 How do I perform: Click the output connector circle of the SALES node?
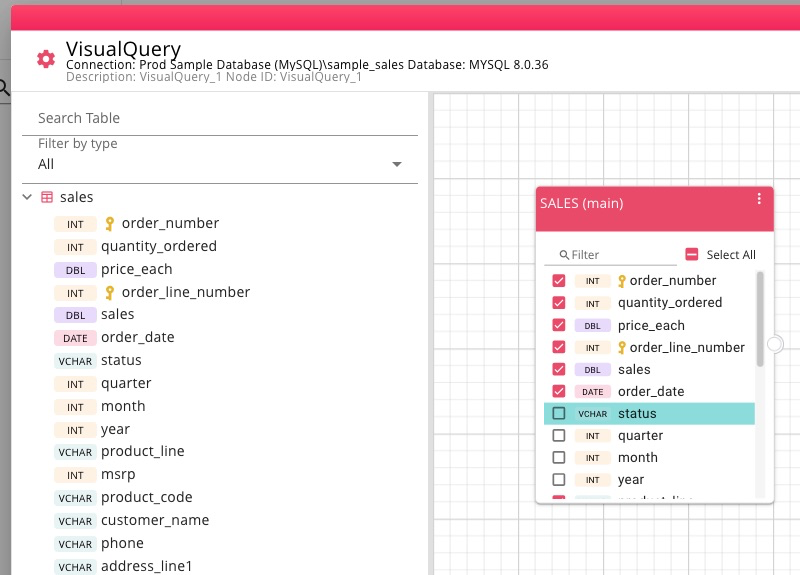coord(774,344)
